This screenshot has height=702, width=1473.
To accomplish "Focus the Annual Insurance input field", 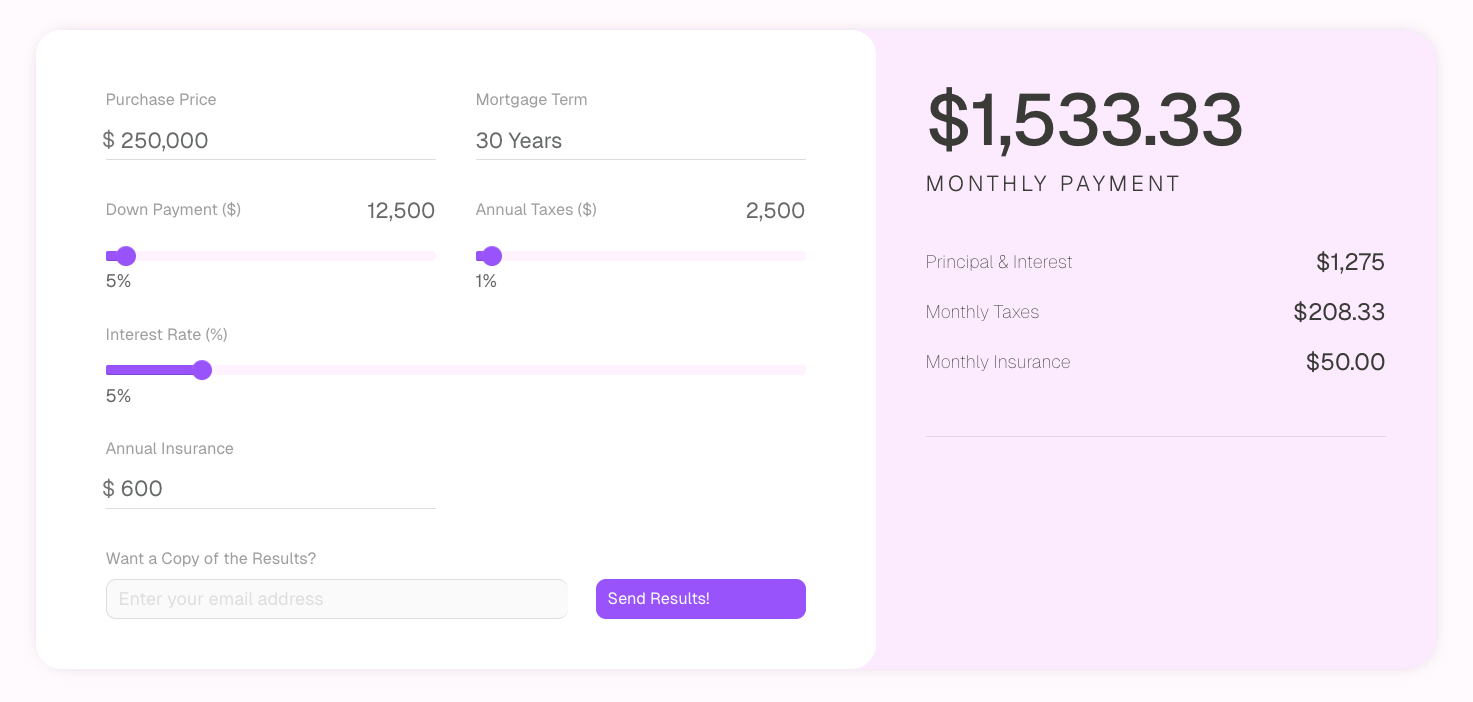I will click(270, 489).
